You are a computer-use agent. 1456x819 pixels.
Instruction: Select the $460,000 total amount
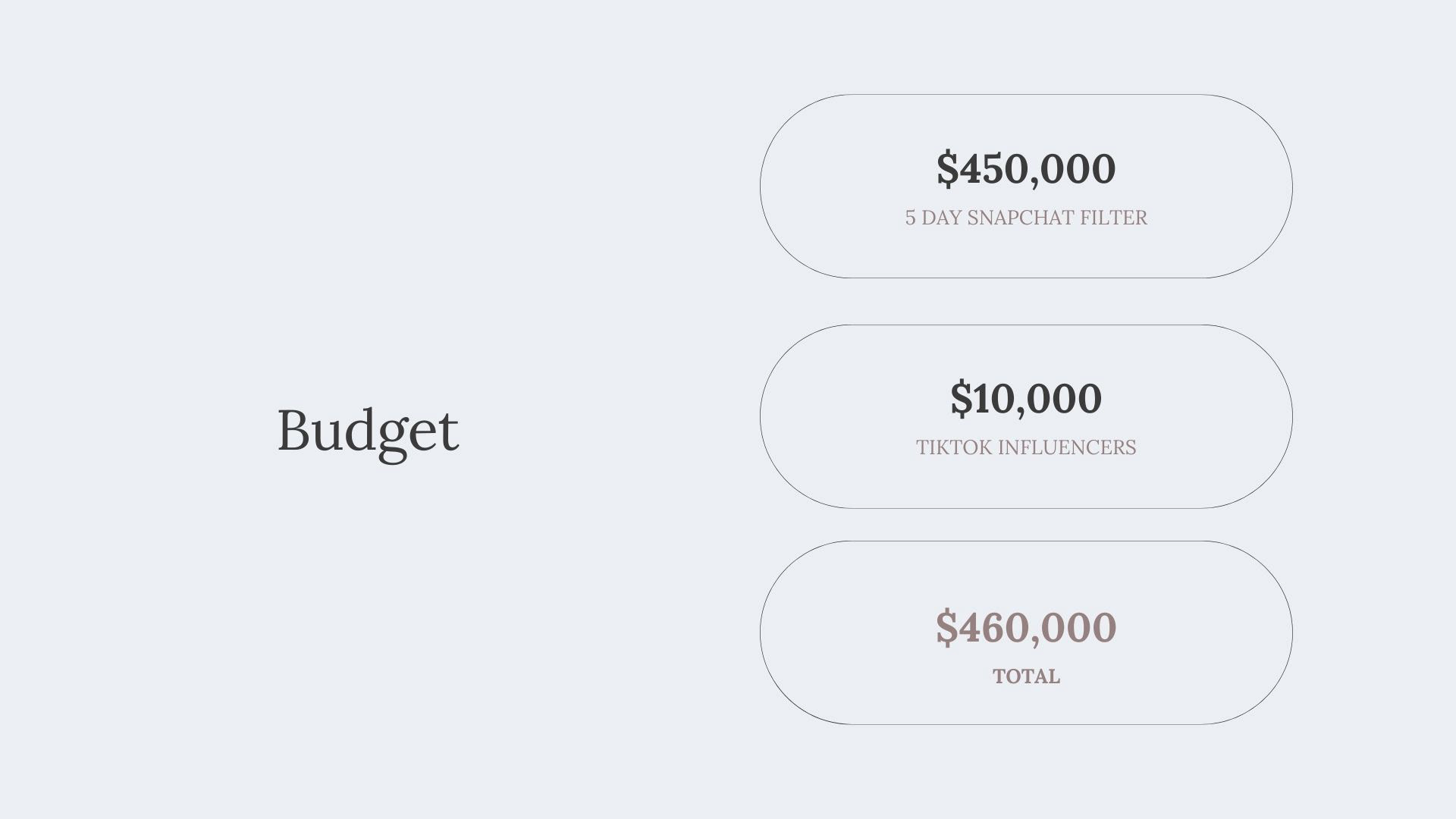point(1026,627)
